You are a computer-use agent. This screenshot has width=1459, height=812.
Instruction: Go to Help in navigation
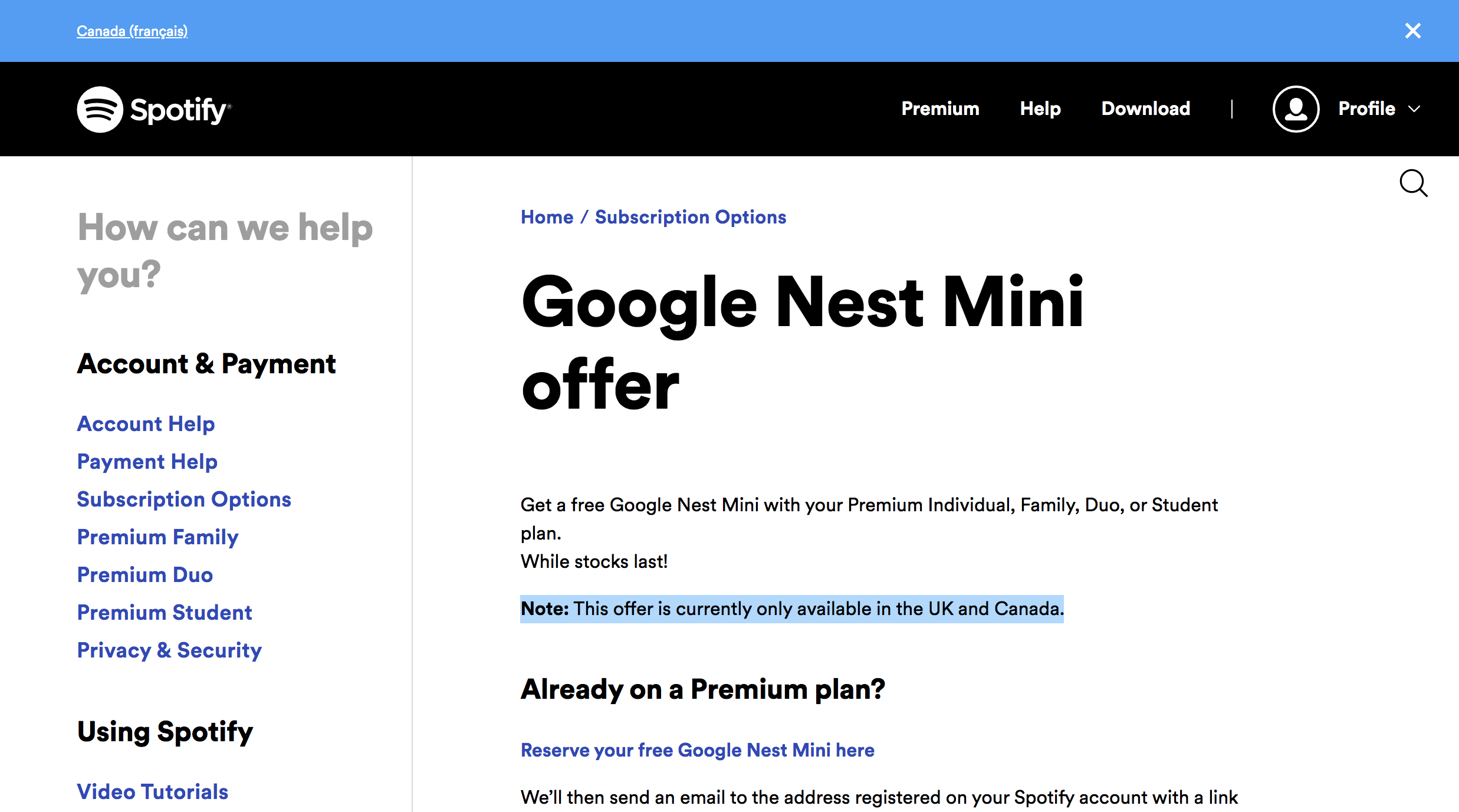(1040, 109)
